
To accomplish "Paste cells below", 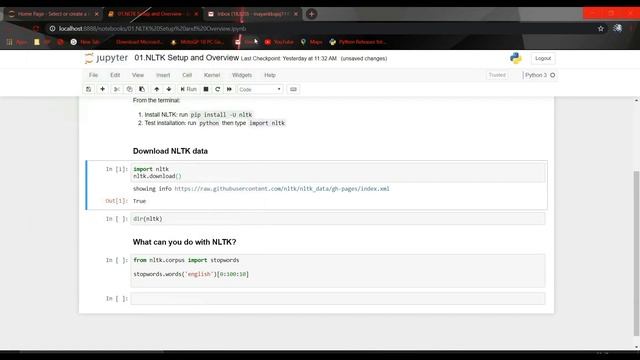I will click(142, 89).
